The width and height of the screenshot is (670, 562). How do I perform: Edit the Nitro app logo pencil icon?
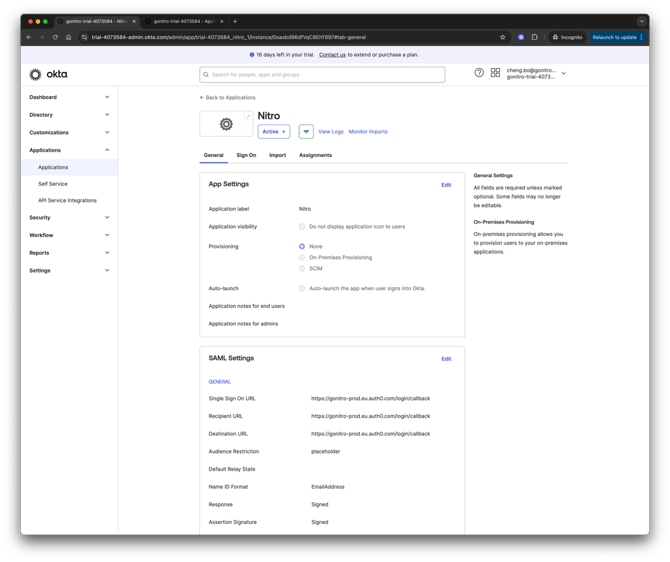[248, 116]
